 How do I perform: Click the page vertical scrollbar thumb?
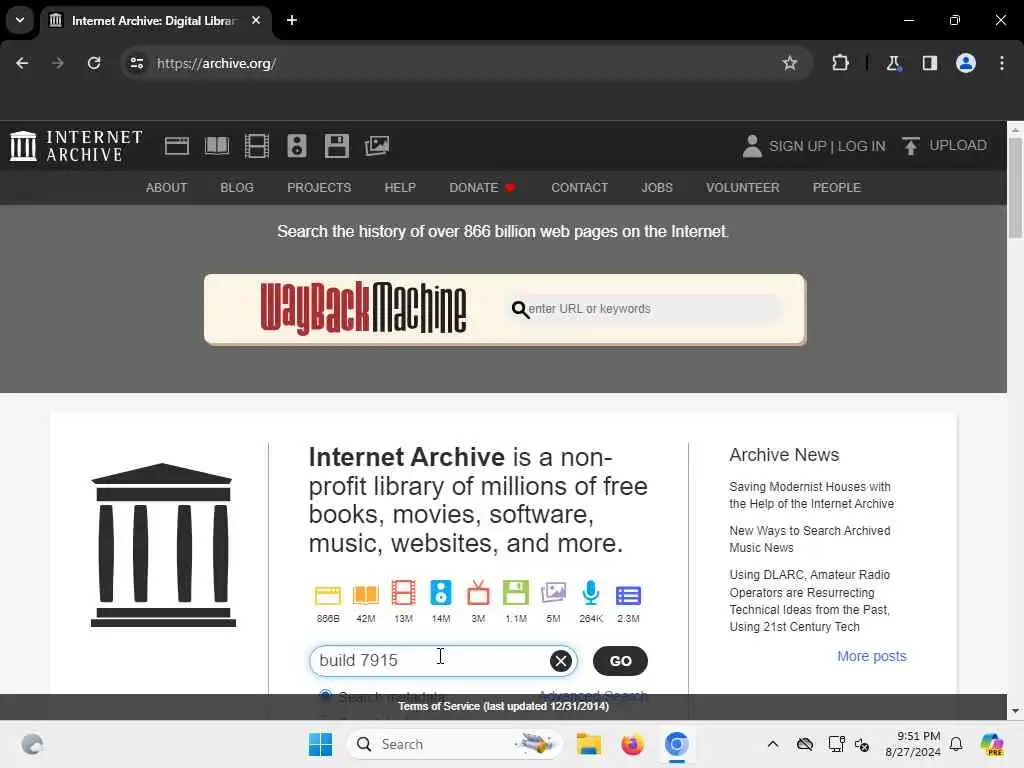pyautogui.click(x=1016, y=188)
